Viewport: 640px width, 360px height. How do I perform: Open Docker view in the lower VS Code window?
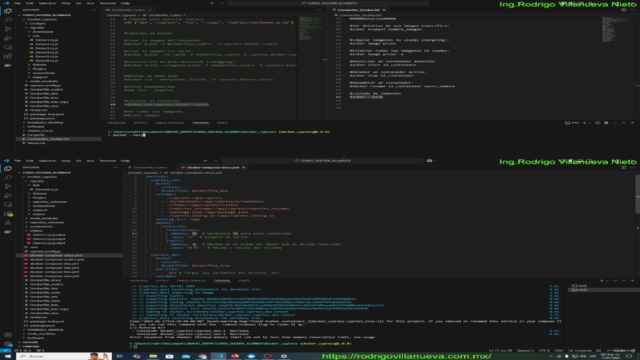pos(7,231)
